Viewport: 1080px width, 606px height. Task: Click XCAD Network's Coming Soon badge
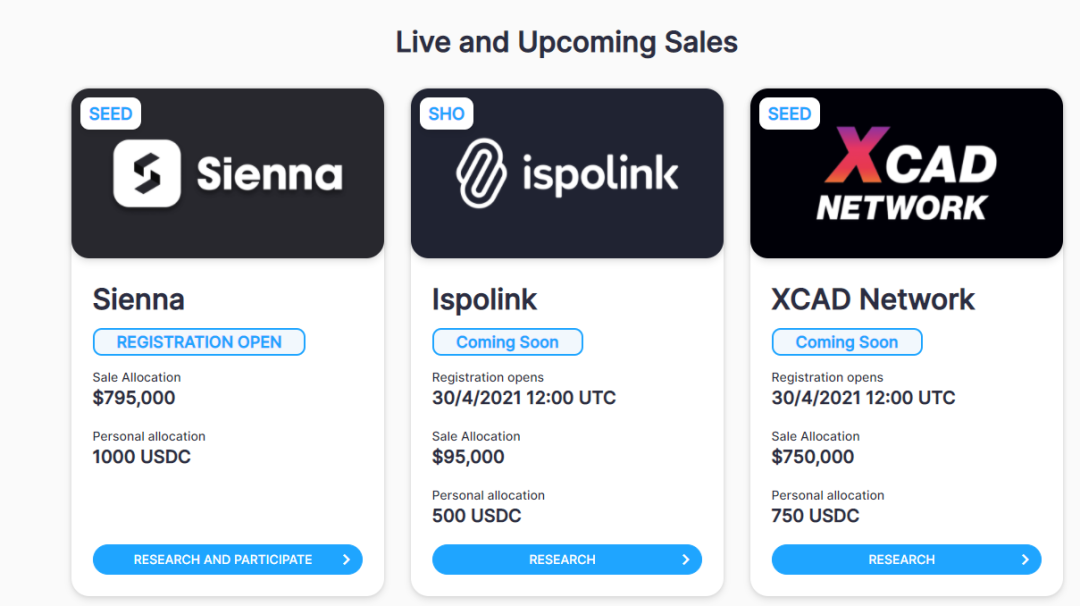point(847,342)
